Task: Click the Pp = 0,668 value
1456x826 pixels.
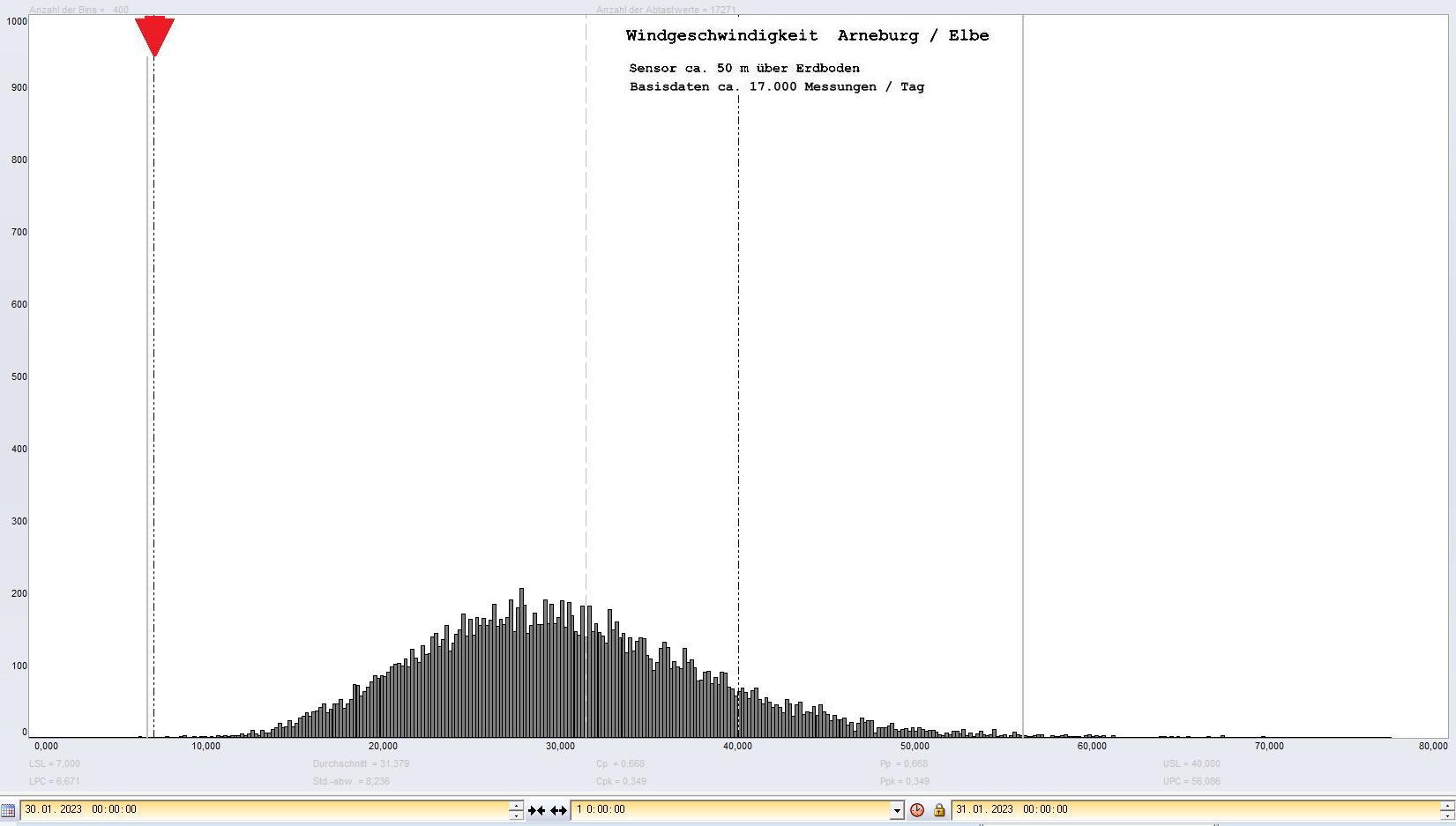Action: [904, 763]
